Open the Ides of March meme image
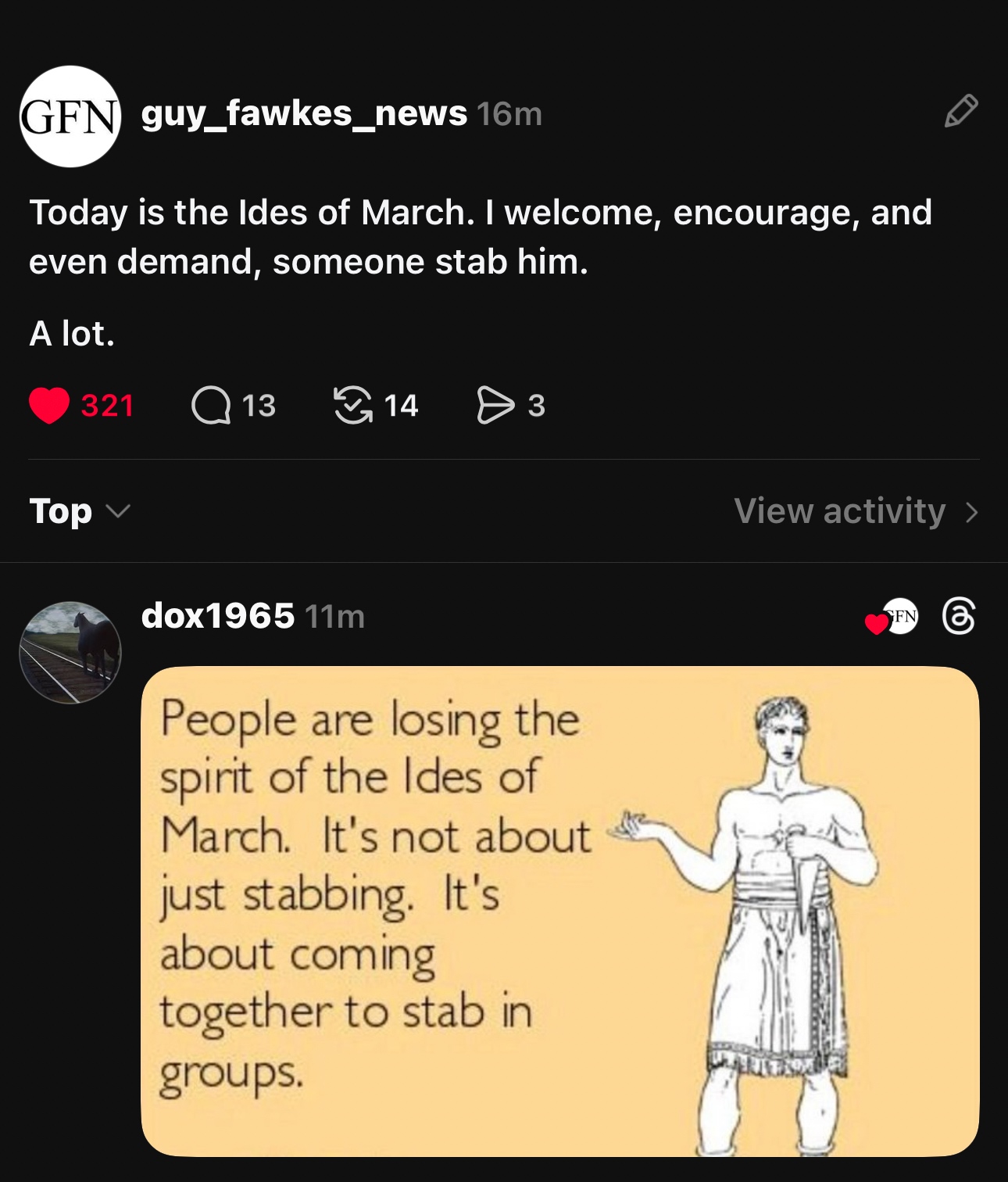Image resolution: width=1008 pixels, height=1182 pixels. tap(559, 911)
